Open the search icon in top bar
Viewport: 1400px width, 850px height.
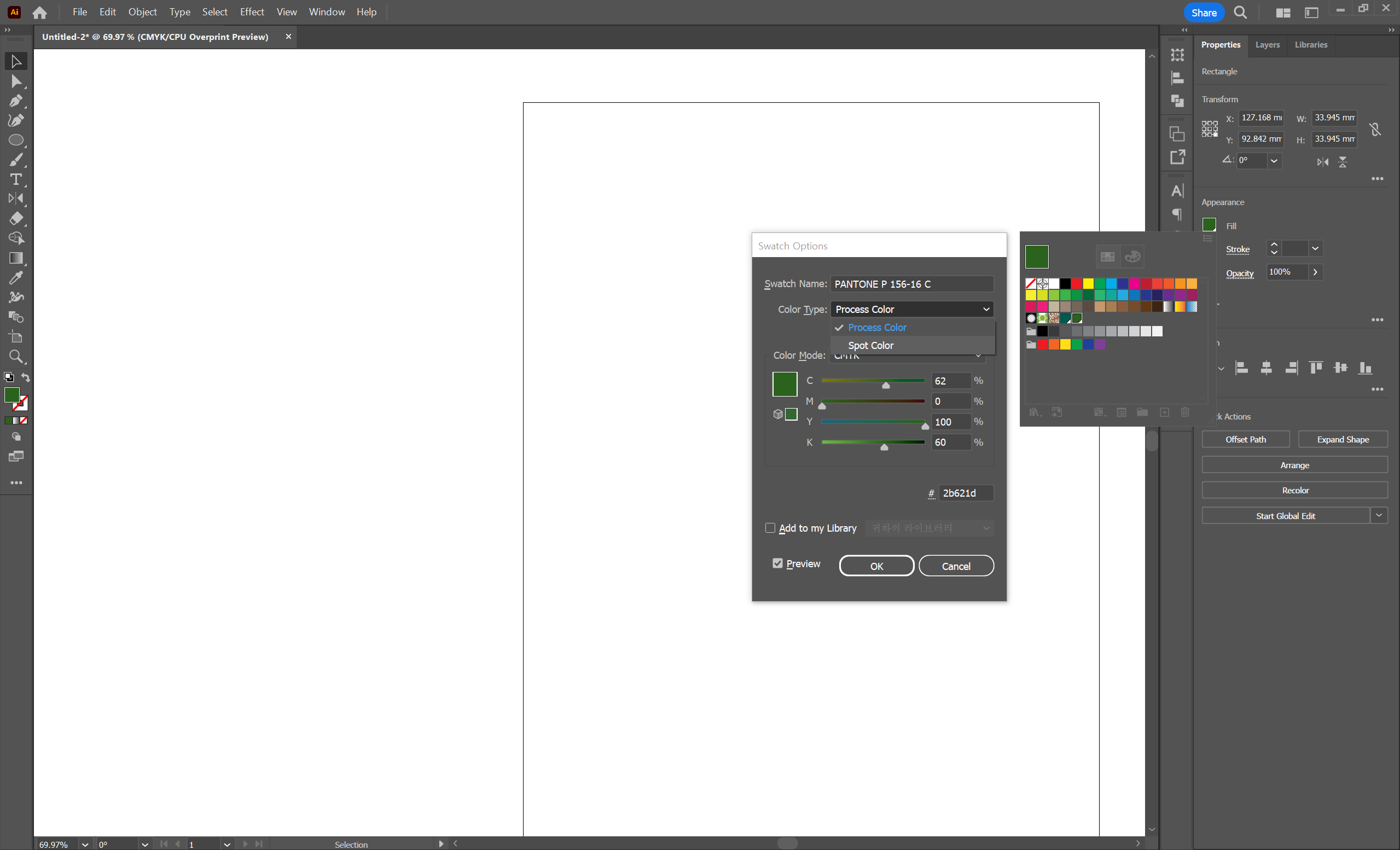[1240, 13]
